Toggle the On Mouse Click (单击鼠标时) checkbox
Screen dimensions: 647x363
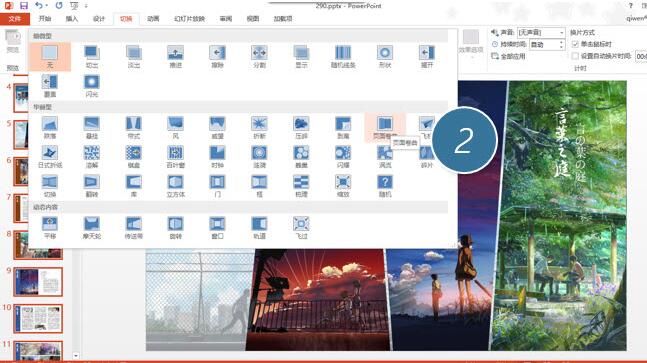[575, 44]
